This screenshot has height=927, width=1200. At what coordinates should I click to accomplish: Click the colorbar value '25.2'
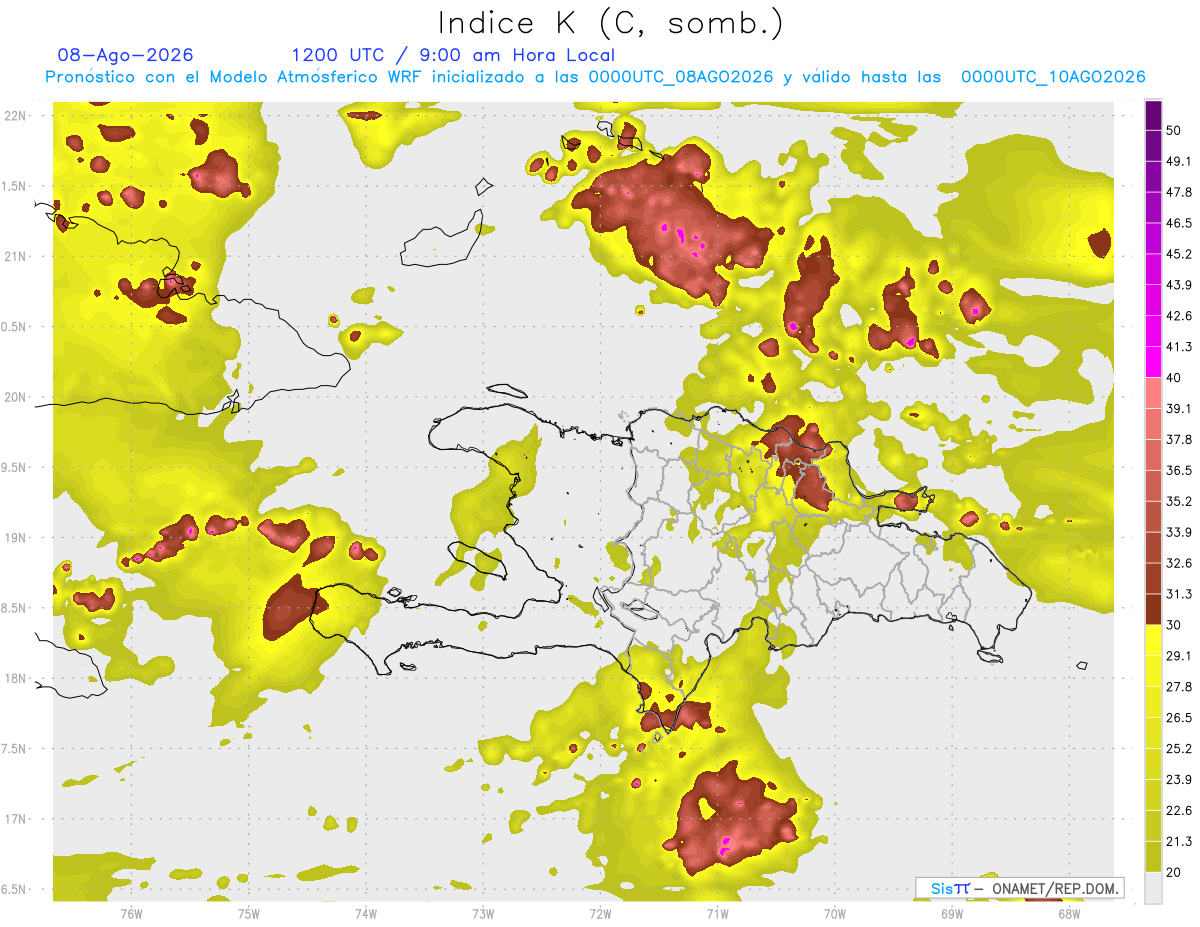tap(1179, 749)
